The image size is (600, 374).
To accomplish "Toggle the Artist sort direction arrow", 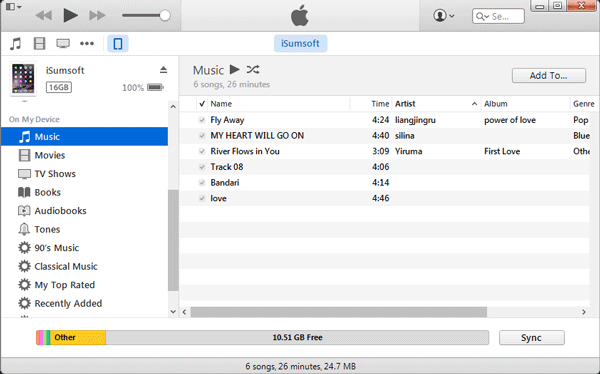I will pyautogui.click(x=474, y=104).
